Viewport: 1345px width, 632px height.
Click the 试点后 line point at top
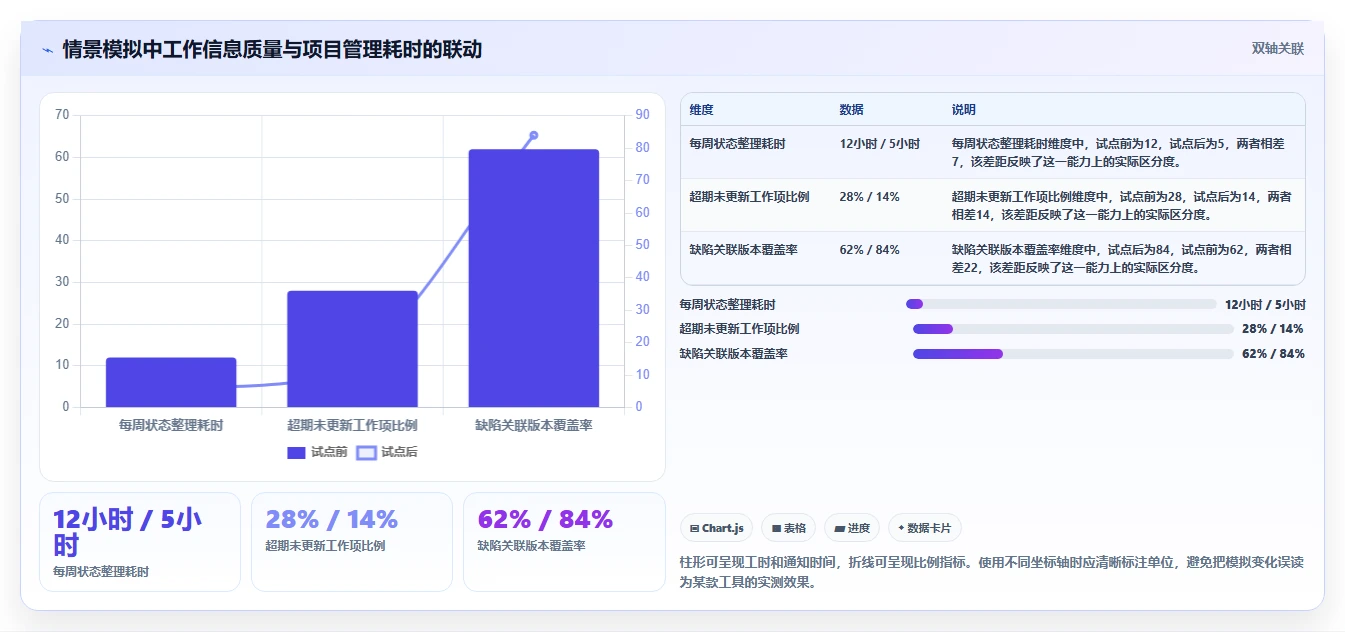coord(533,135)
